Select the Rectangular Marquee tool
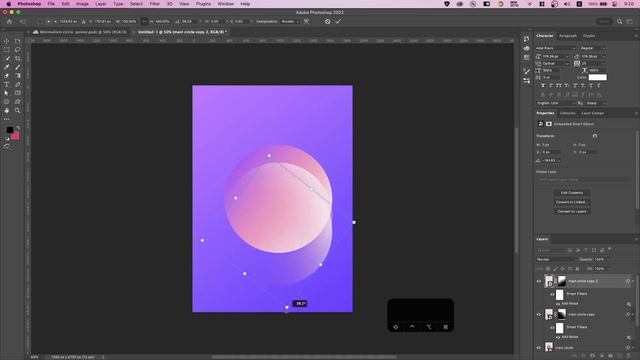 coord(7,50)
